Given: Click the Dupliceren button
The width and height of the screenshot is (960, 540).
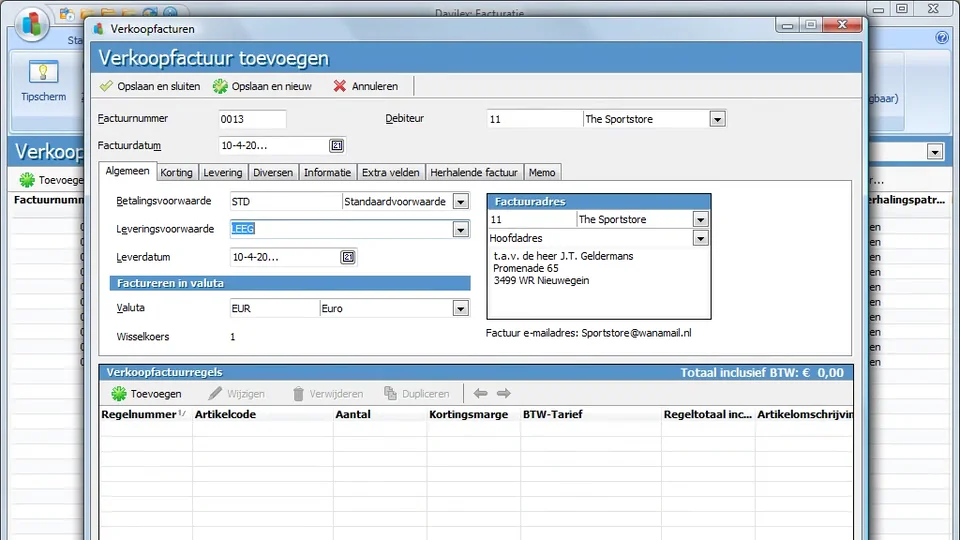Looking at the screenshot, I should coord(416,394).
